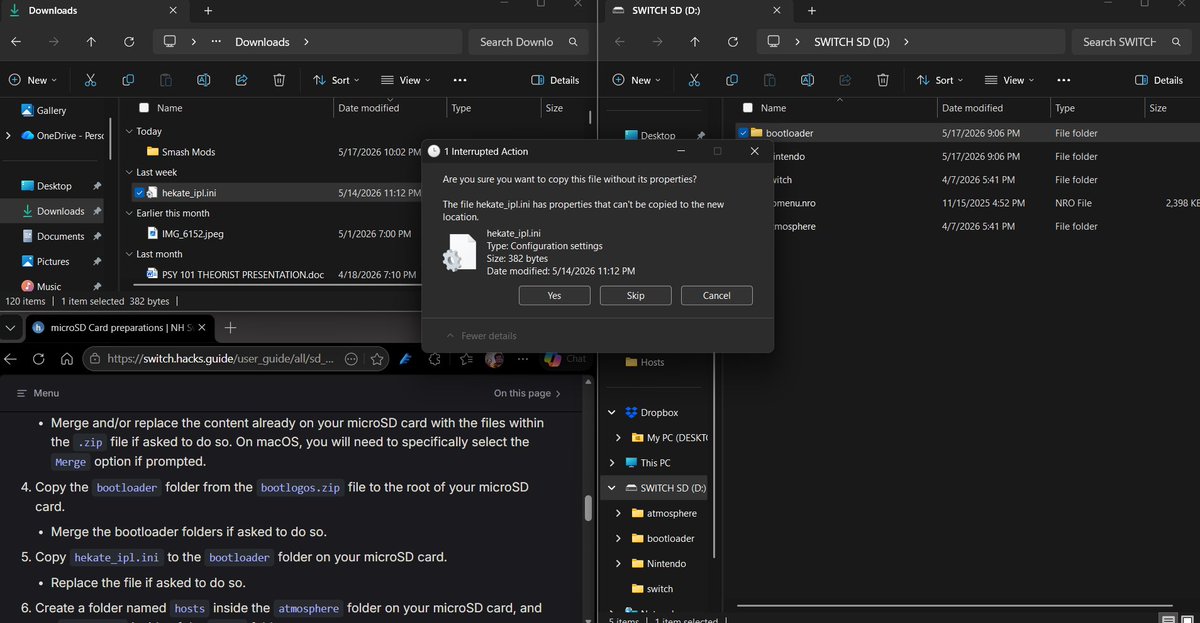
Task: Share icon in Downloads window toolbar
Action: (242, 80)
